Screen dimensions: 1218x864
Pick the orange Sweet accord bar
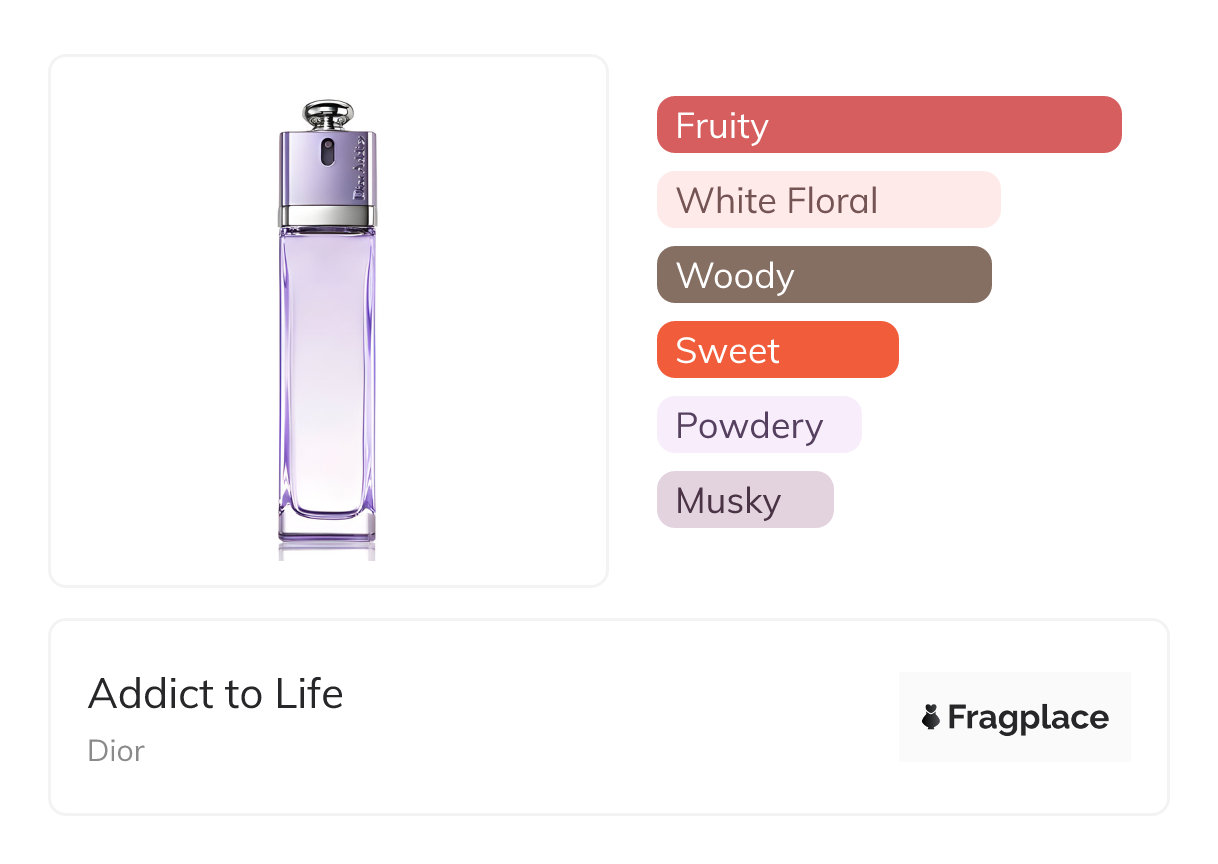coord(777,350)
